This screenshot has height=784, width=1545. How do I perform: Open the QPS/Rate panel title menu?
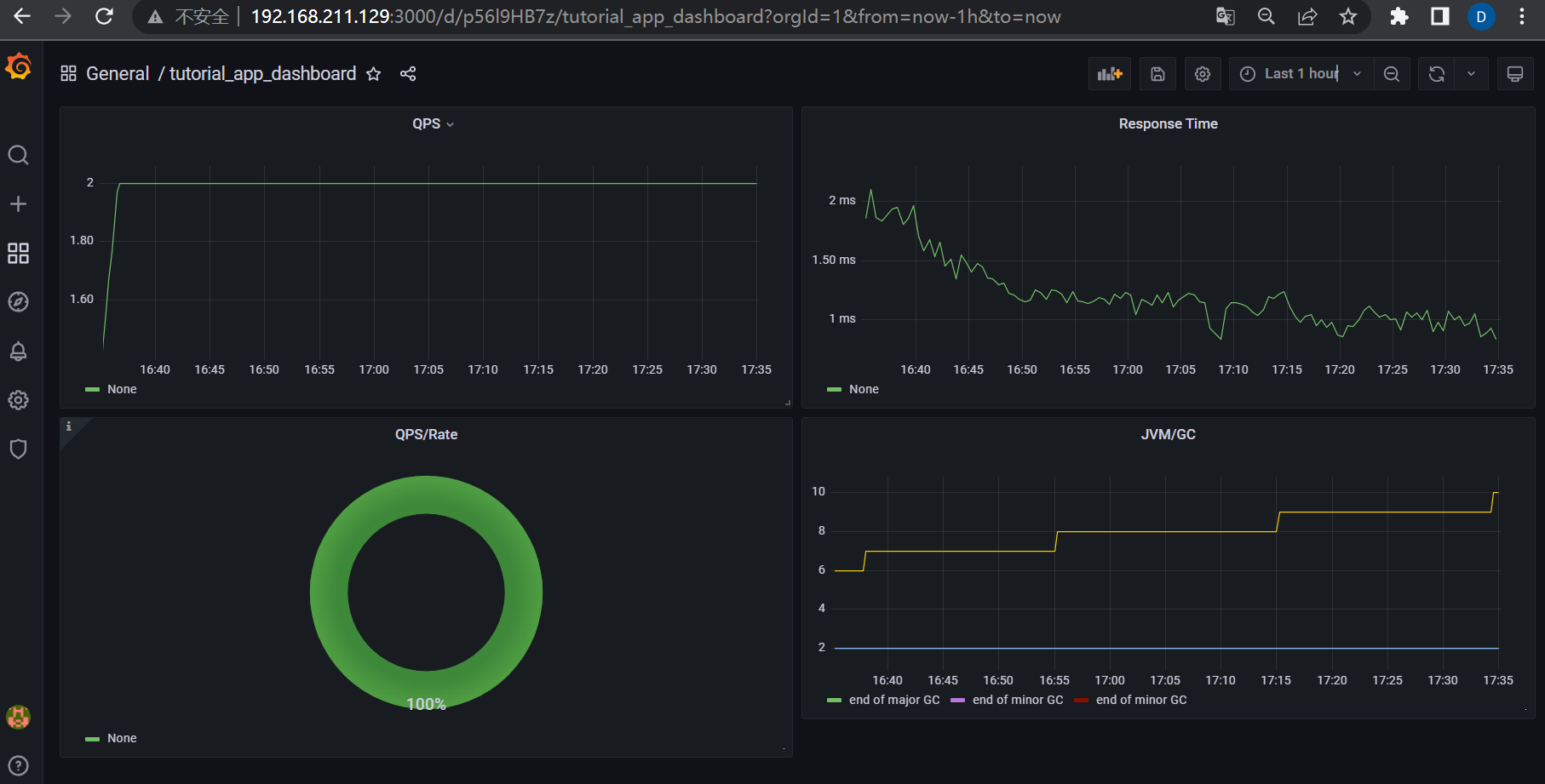tap(426, 435)
